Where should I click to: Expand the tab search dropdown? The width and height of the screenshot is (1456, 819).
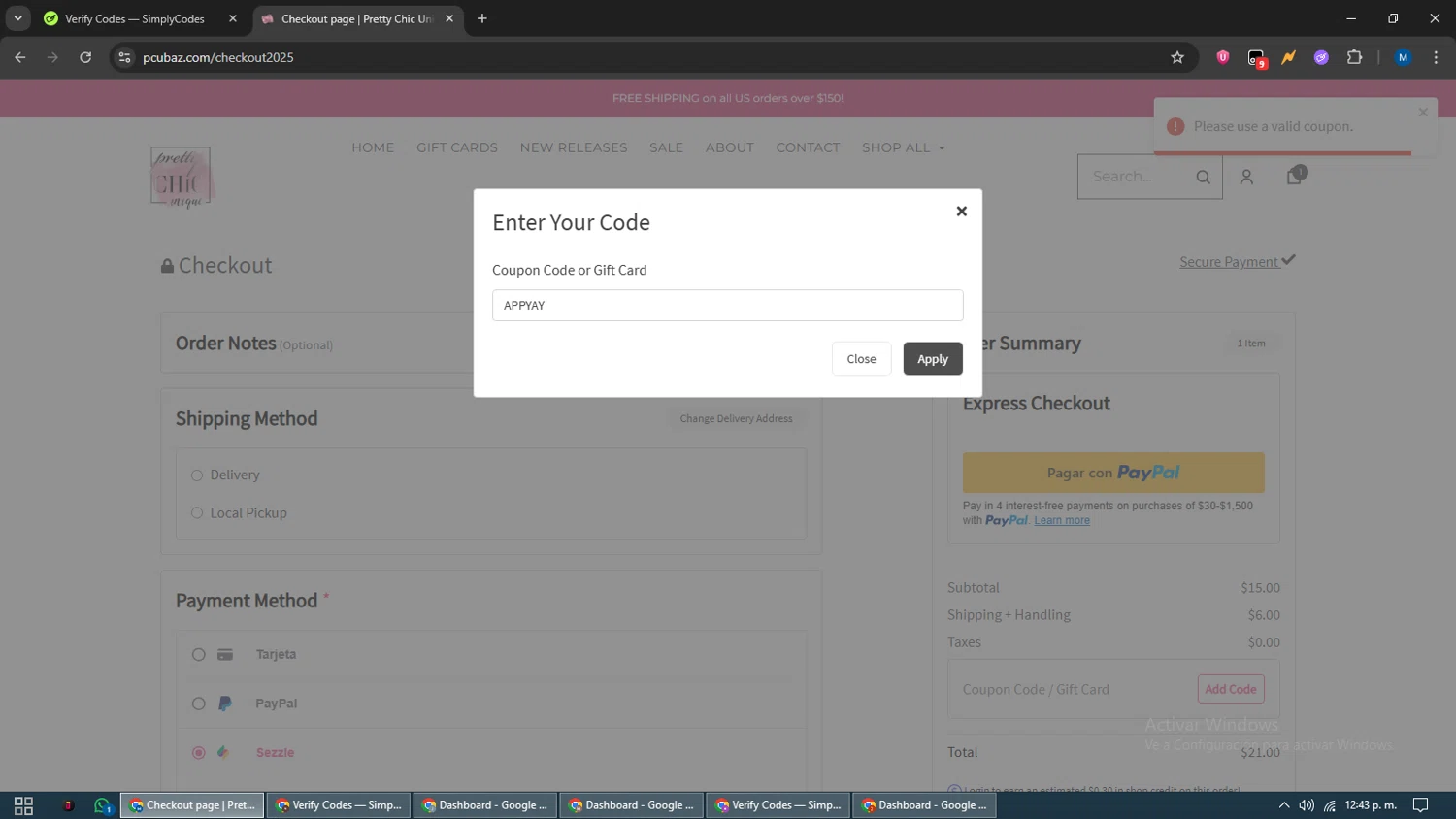point(17,18)
